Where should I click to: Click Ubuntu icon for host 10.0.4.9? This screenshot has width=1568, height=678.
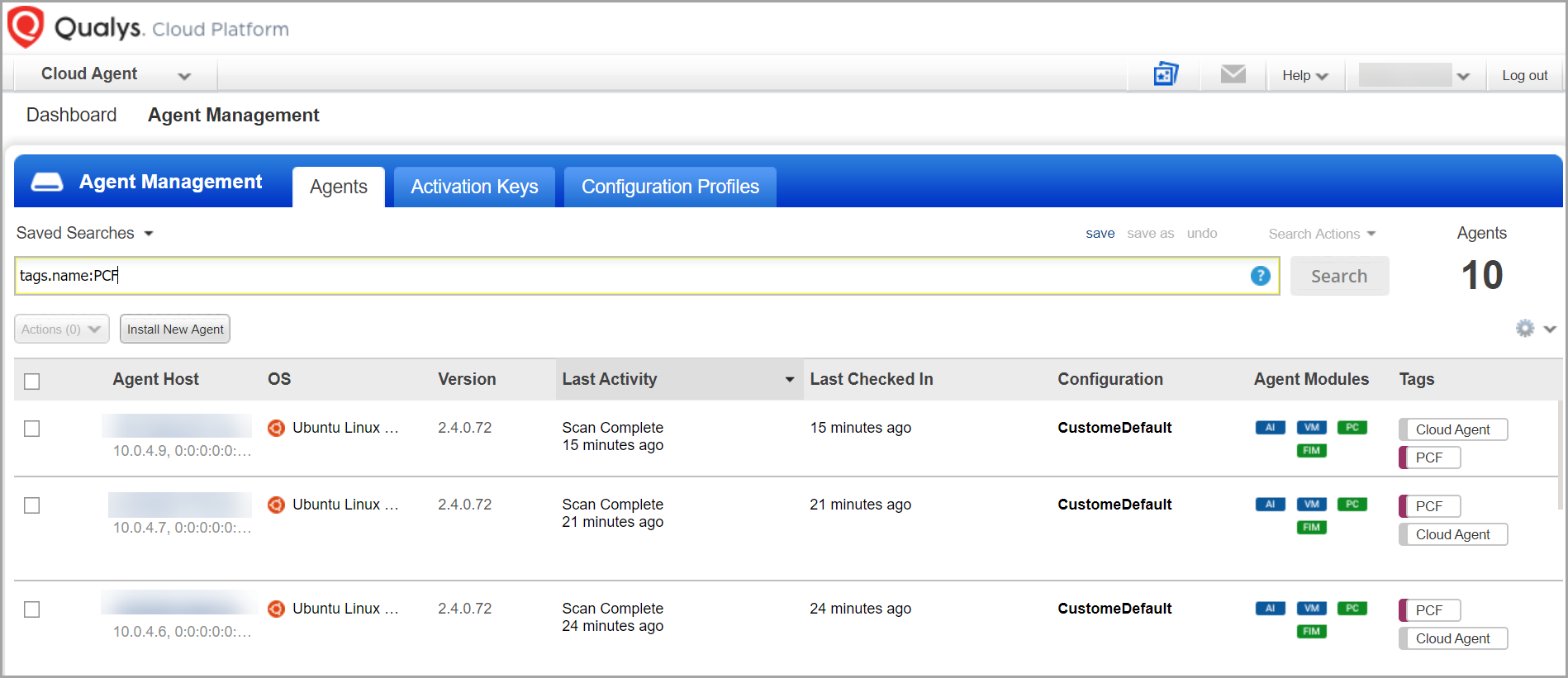point(276,428)
